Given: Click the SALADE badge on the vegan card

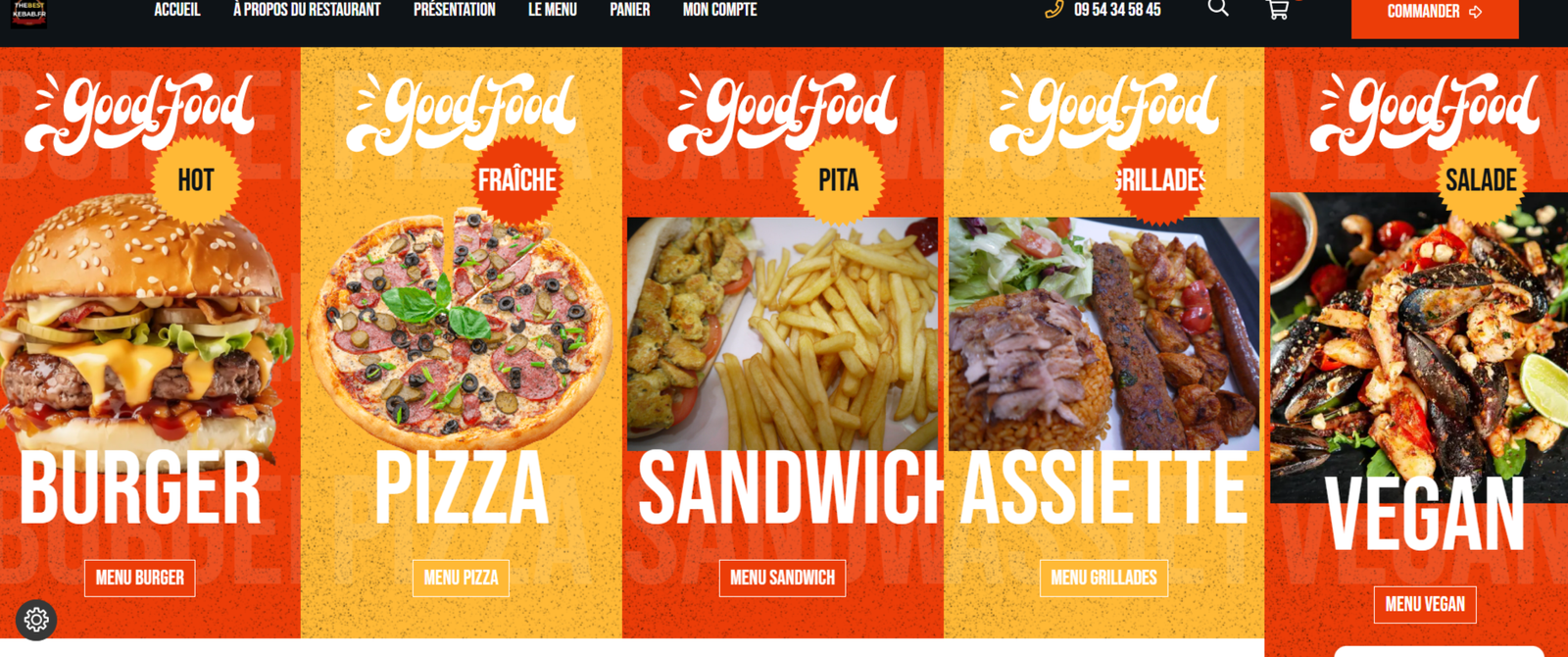Looking at the screenshot, I should 1481,180.
